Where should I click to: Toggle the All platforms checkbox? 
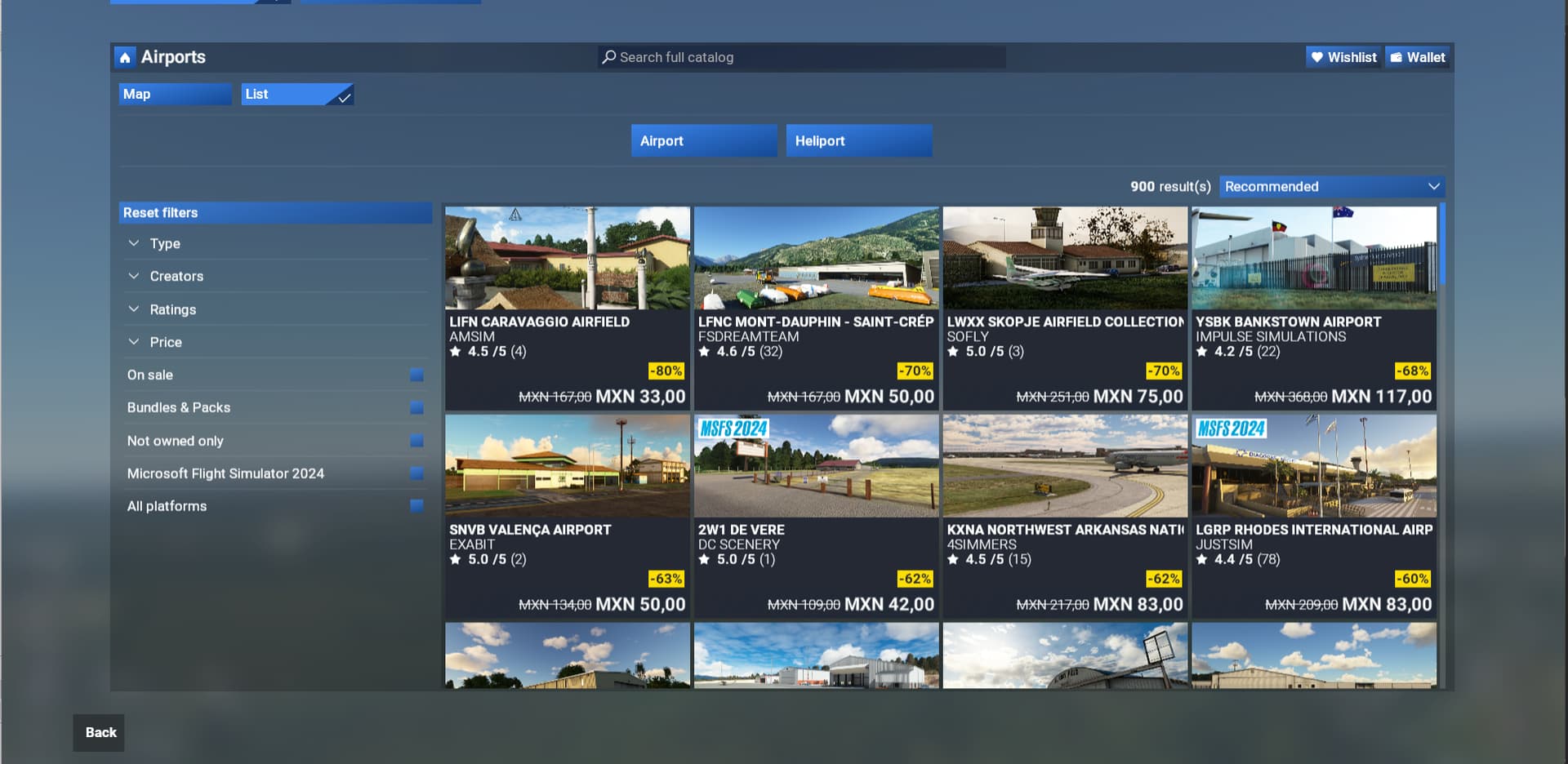click(416, 506)
